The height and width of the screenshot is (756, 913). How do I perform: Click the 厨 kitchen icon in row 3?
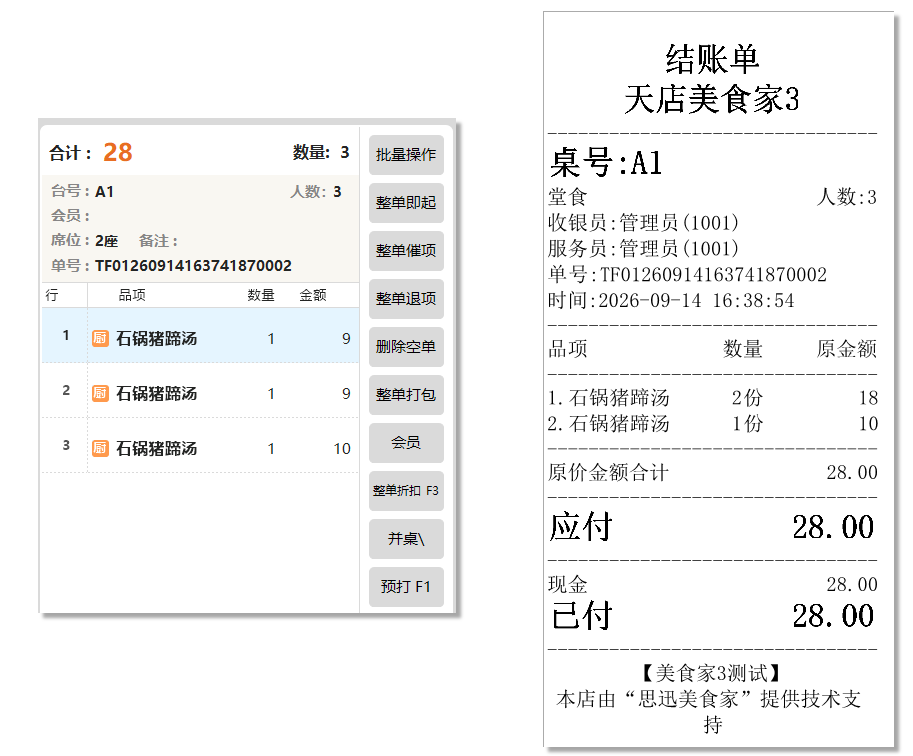coord(100,448)
